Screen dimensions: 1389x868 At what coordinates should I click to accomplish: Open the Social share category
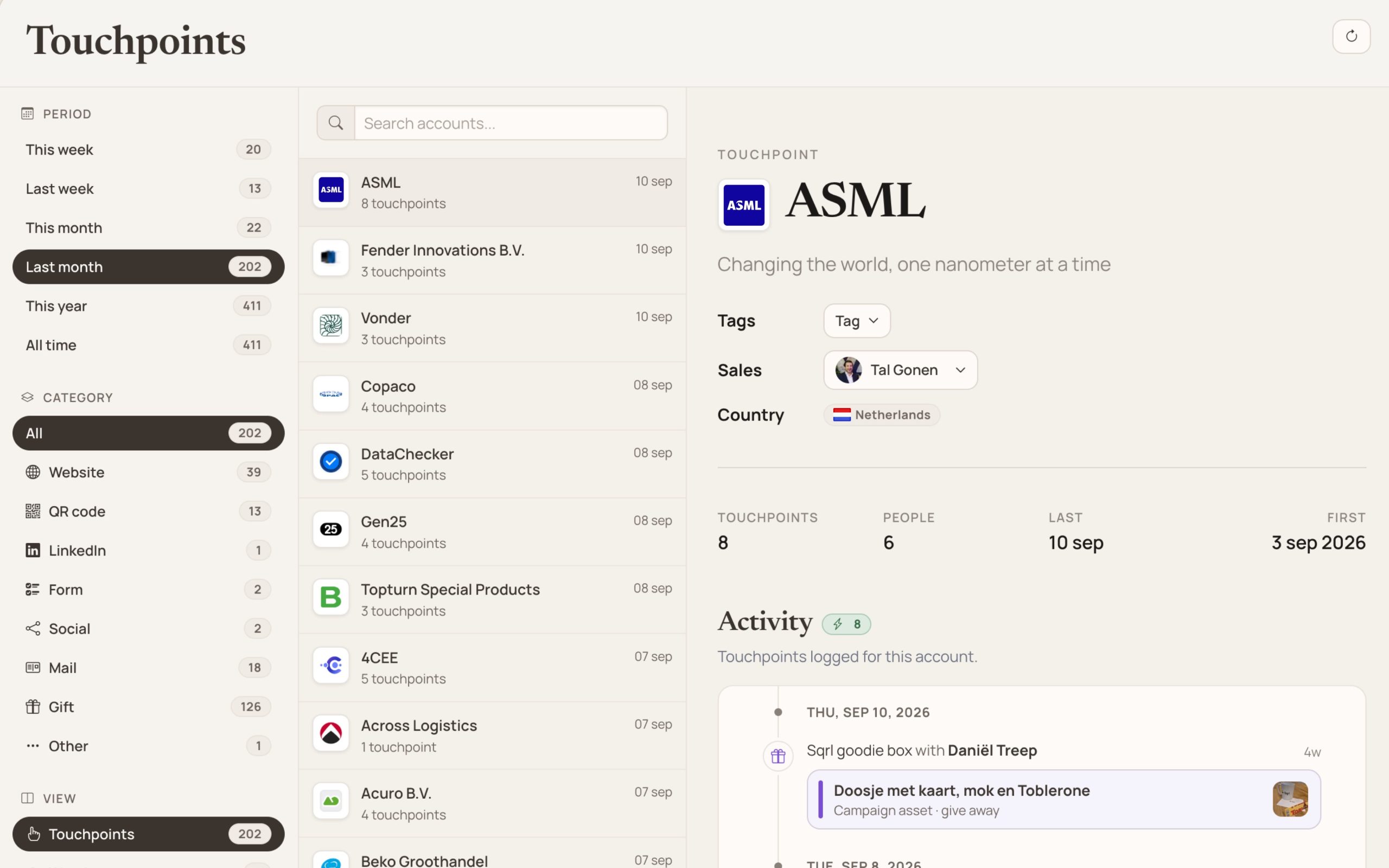point(148,628)
